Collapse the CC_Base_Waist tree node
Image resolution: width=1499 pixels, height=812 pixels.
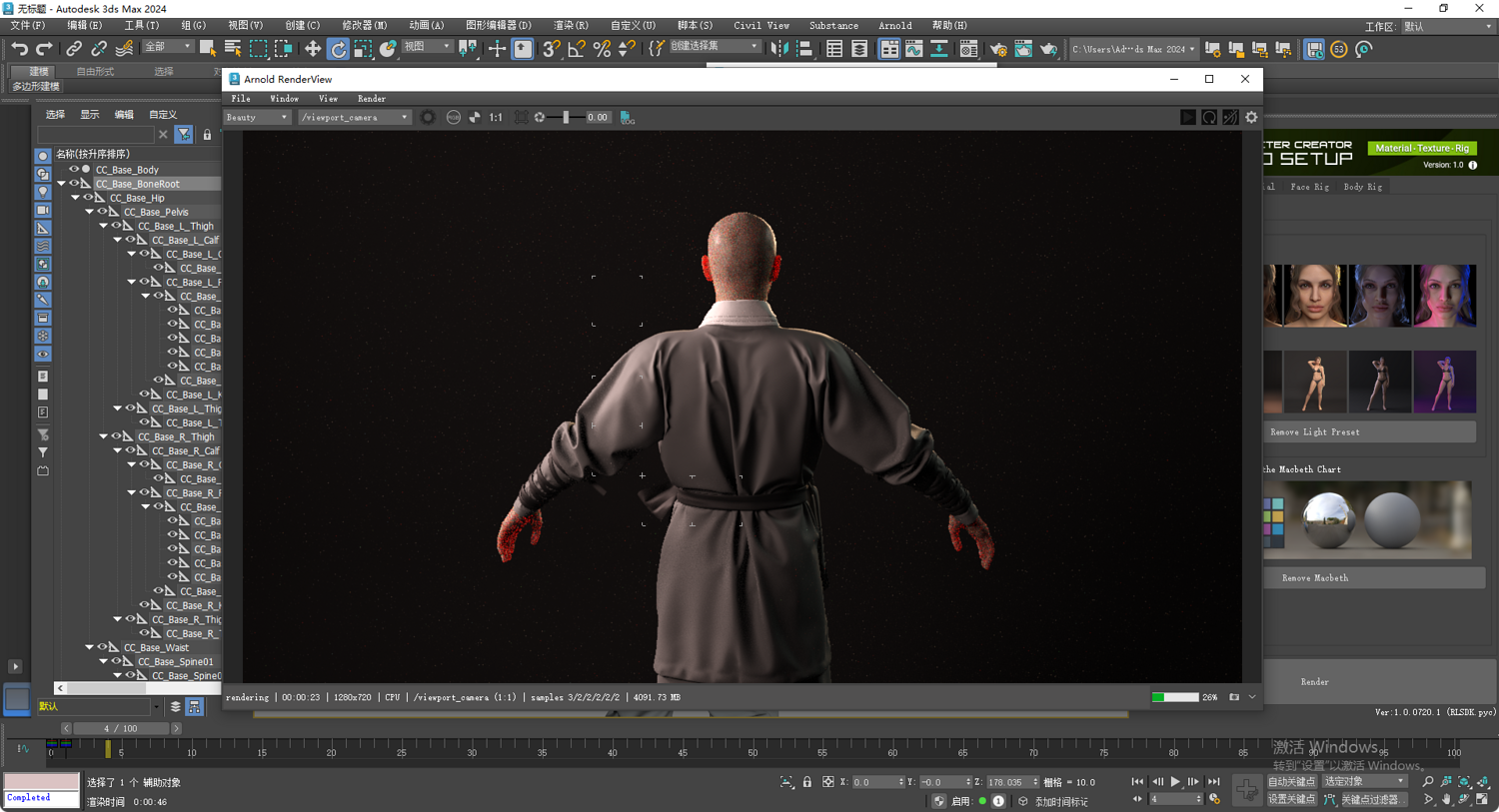[x=89, y=647]
